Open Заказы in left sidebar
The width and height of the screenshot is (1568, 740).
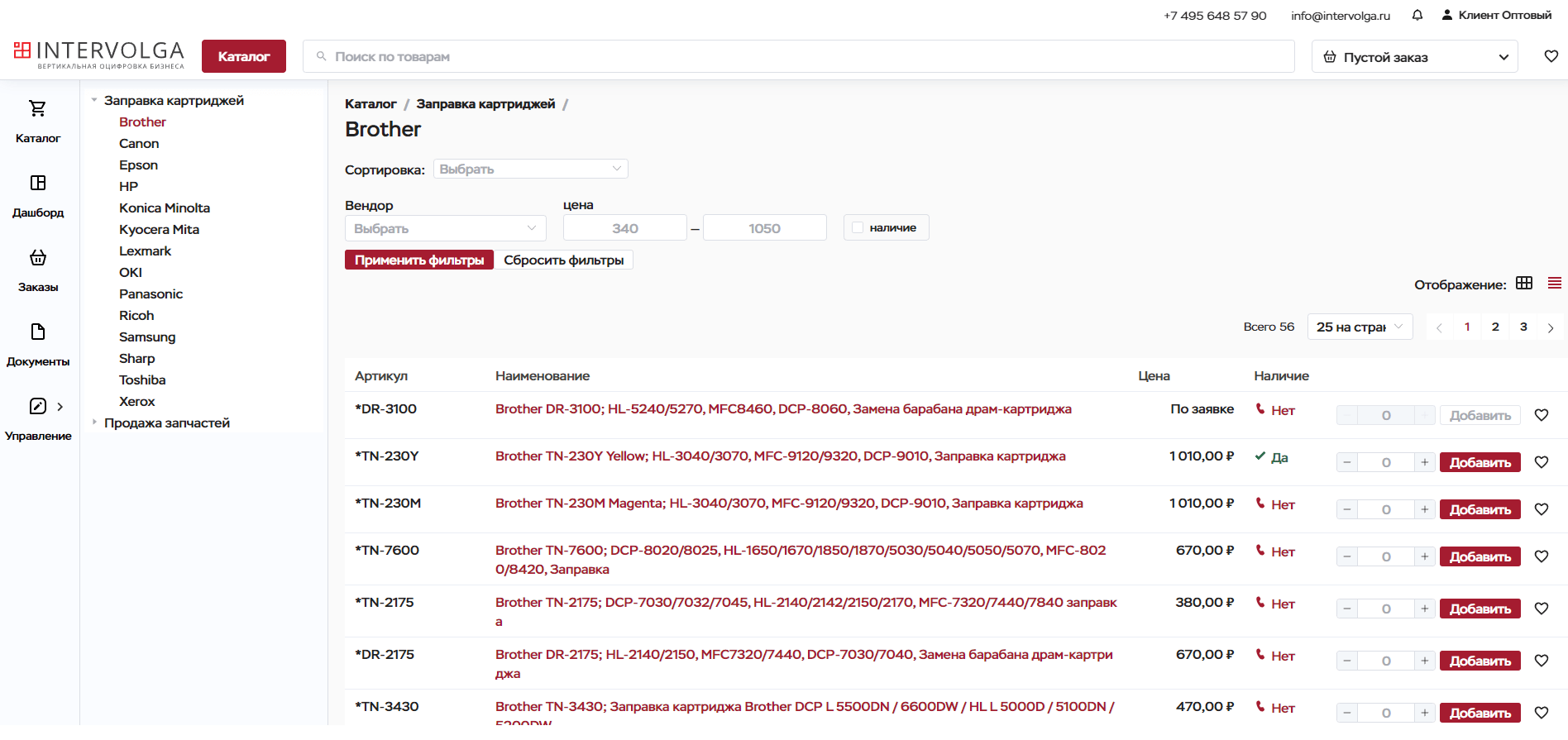[38, 270]
